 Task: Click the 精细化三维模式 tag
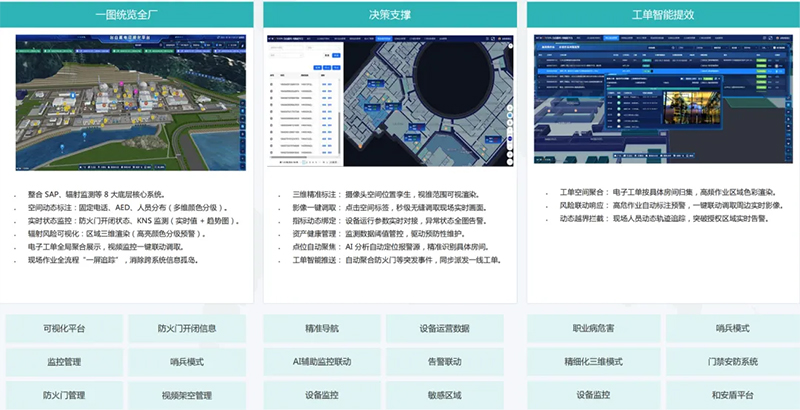[593, 362]
